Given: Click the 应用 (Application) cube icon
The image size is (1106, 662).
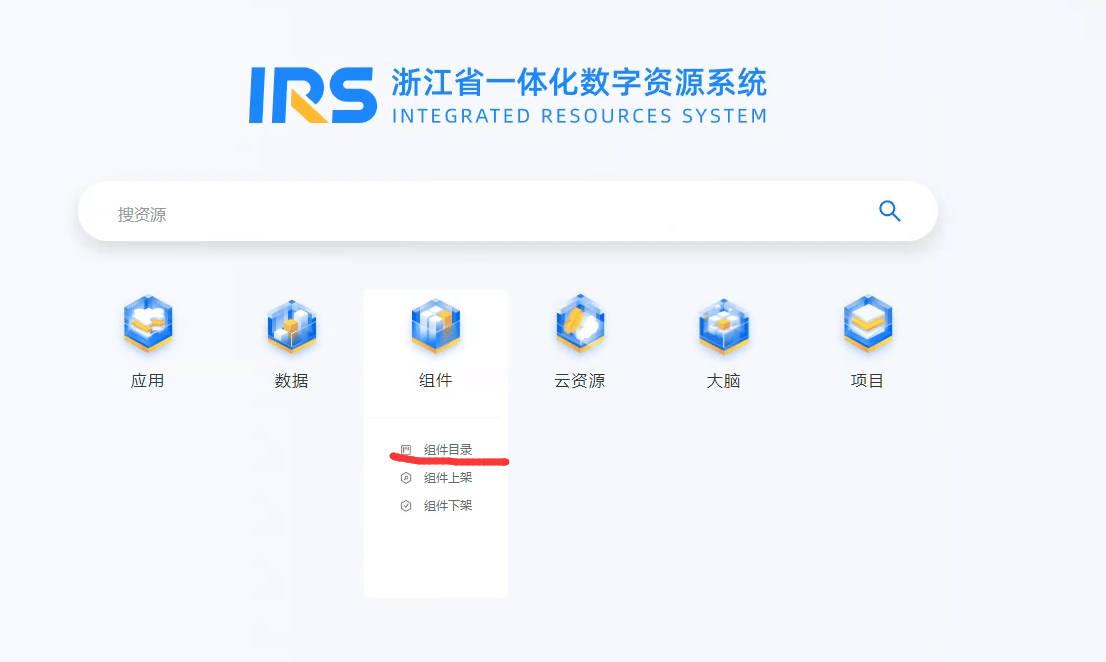Looking at the screenshot, I should click(x=148, y=324).
